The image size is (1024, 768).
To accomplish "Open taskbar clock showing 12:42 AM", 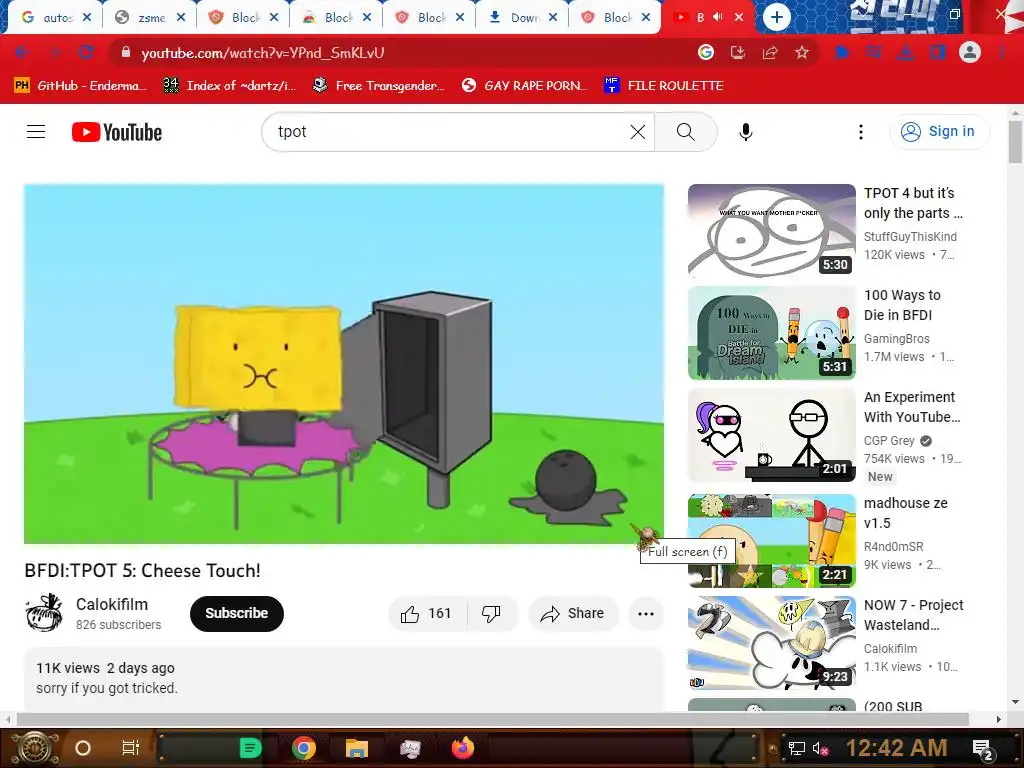I will tap(896, 748).
